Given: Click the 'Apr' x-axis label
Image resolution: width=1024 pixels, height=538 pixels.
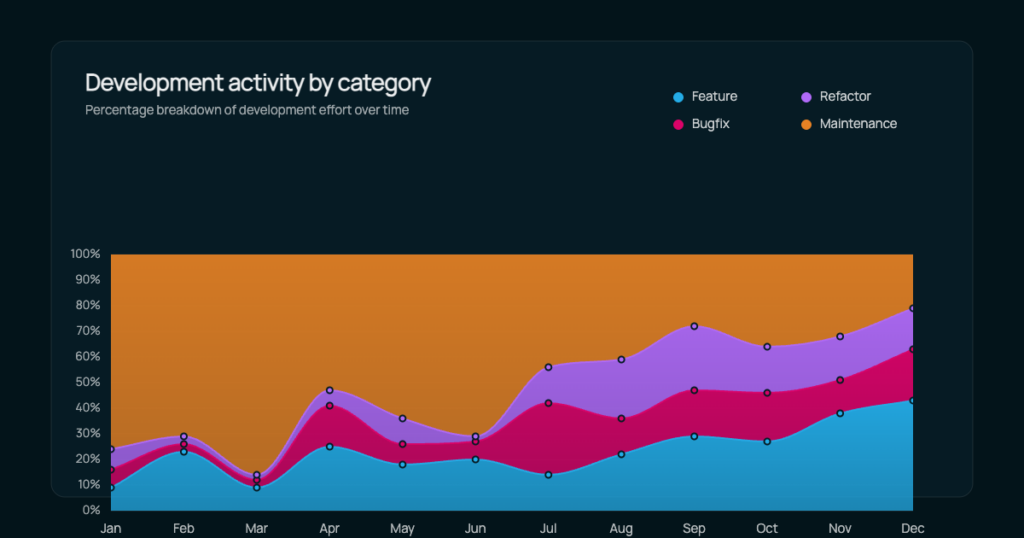Looking at the screenshot, I should (330, 528).
